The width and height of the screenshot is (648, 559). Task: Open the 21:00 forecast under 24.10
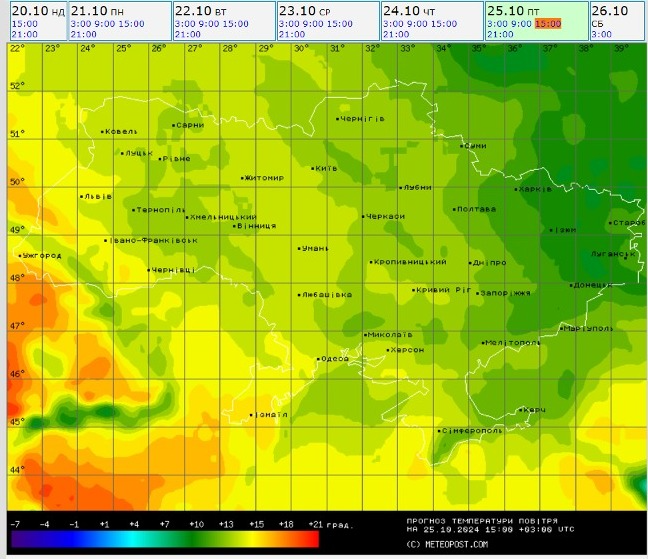(x=395, y=34)
